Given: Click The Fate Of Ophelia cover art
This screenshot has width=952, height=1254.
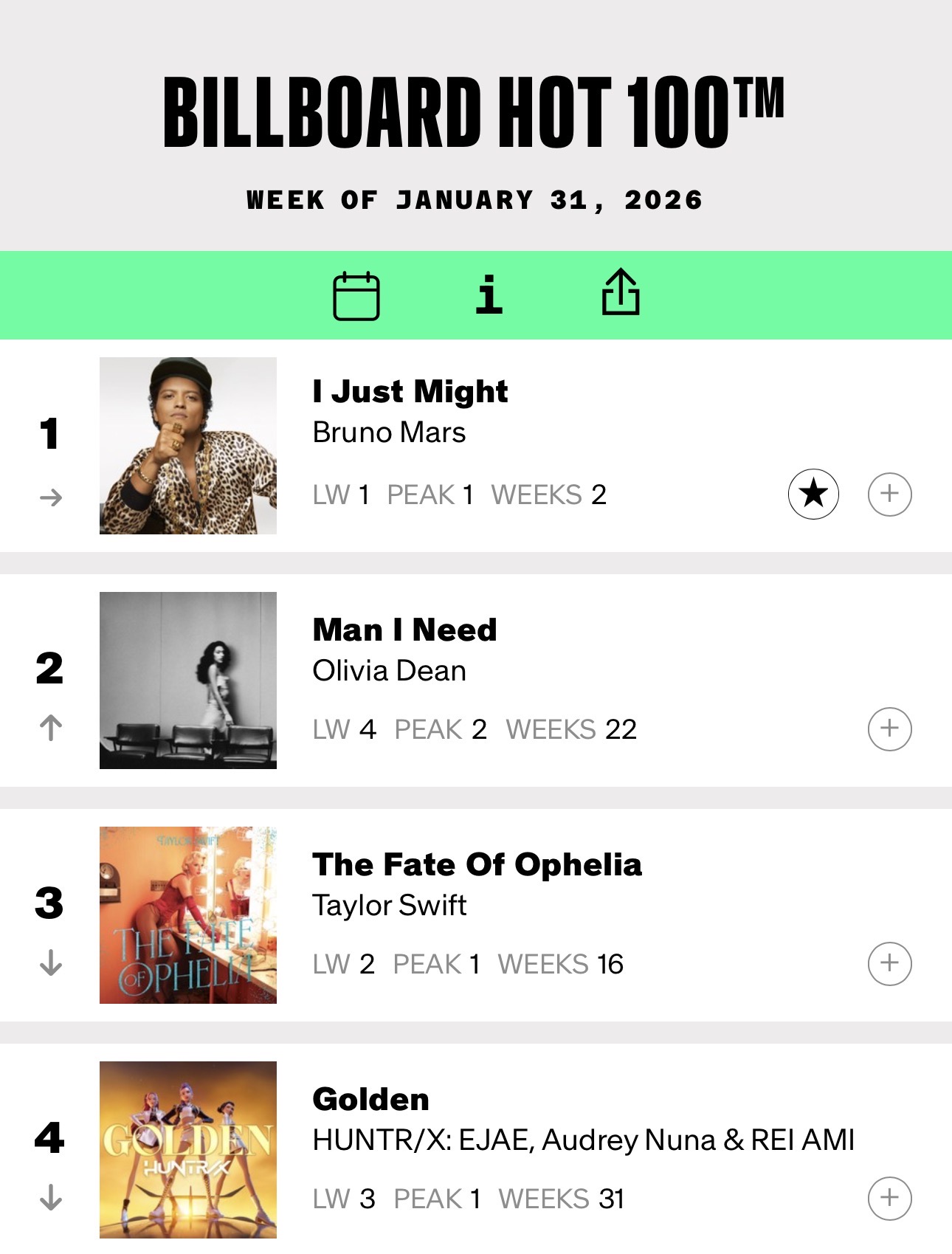Looking at the screenshot, I should (188, 915).
